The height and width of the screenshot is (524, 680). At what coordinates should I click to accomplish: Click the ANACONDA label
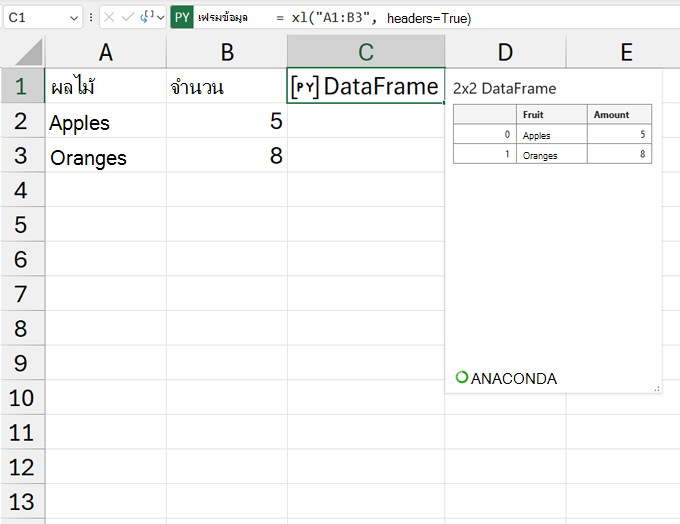click(x=513, y=379)
